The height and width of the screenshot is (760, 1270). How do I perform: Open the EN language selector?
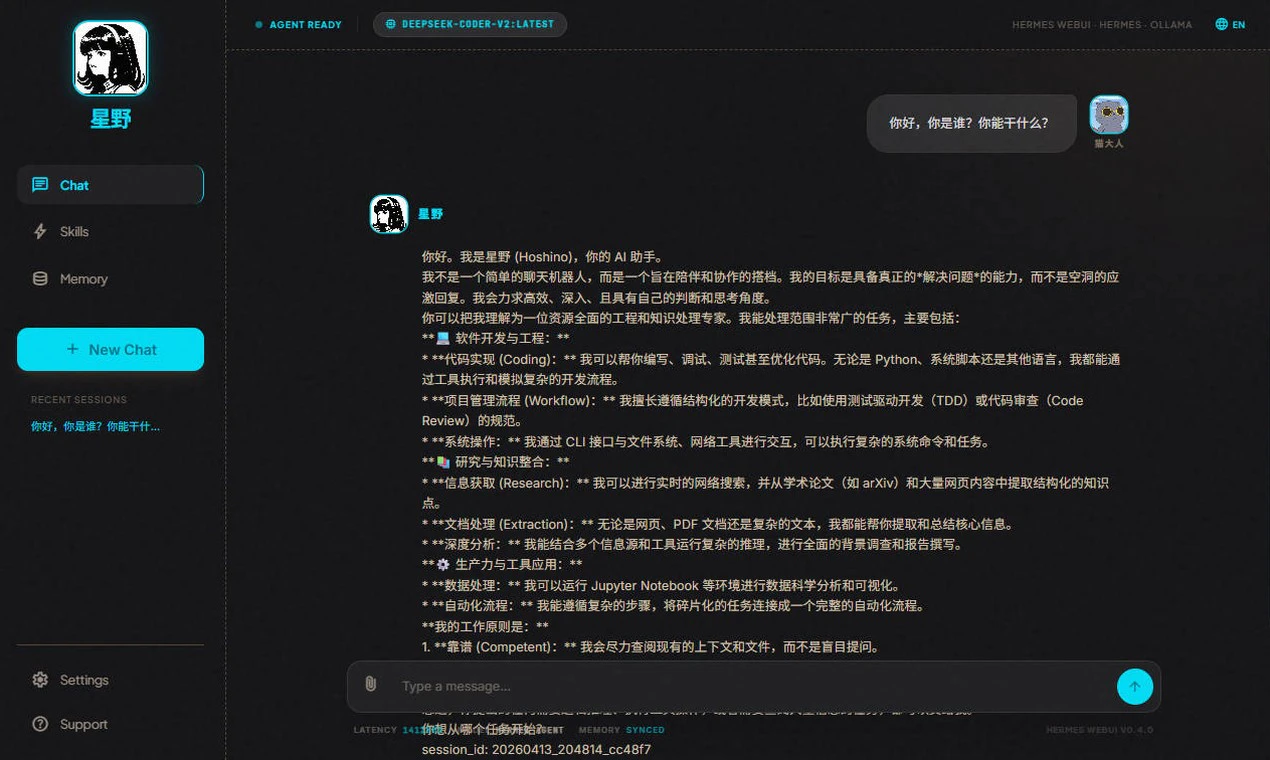click(x=1229, y=24)
